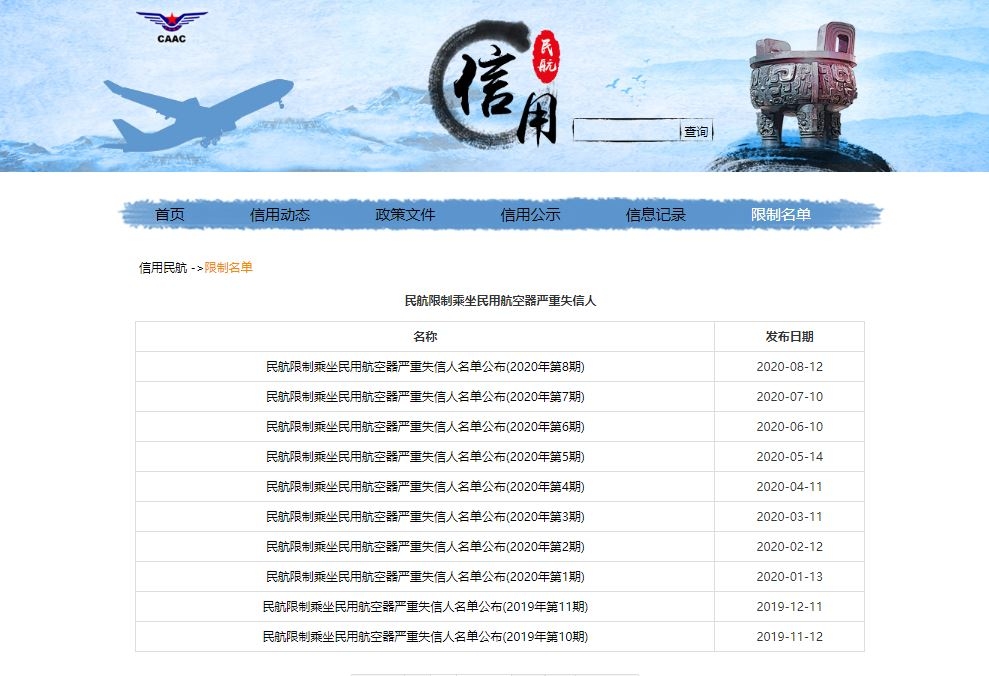Open the 2020年第6期 list announcement
The image size is (989, 676).
(x=425, y=427)
